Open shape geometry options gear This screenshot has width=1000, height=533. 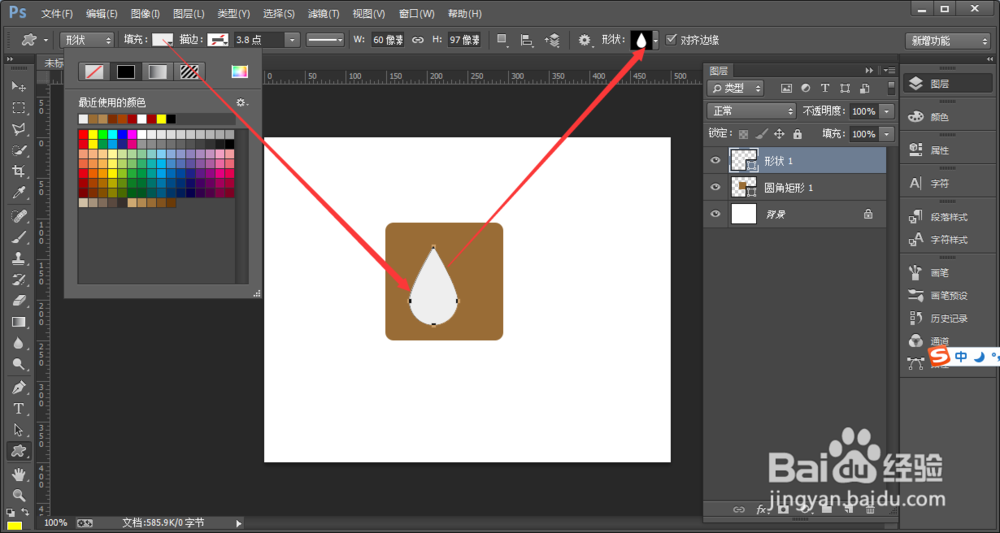point(584,40)
